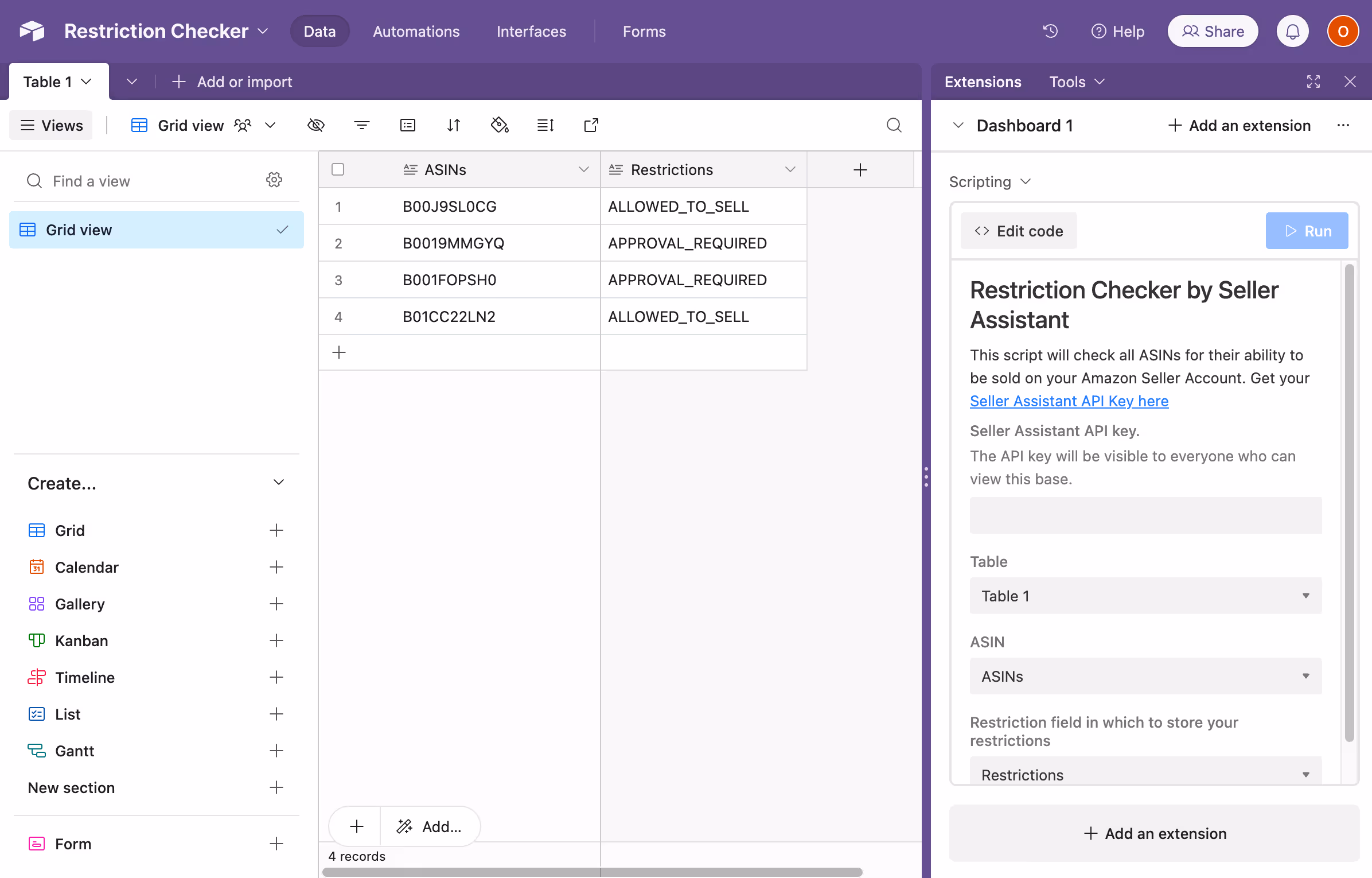The image size is (1372, 878).
Task: Click bottom Add an extension button
Action: (x=1154, y=833)
